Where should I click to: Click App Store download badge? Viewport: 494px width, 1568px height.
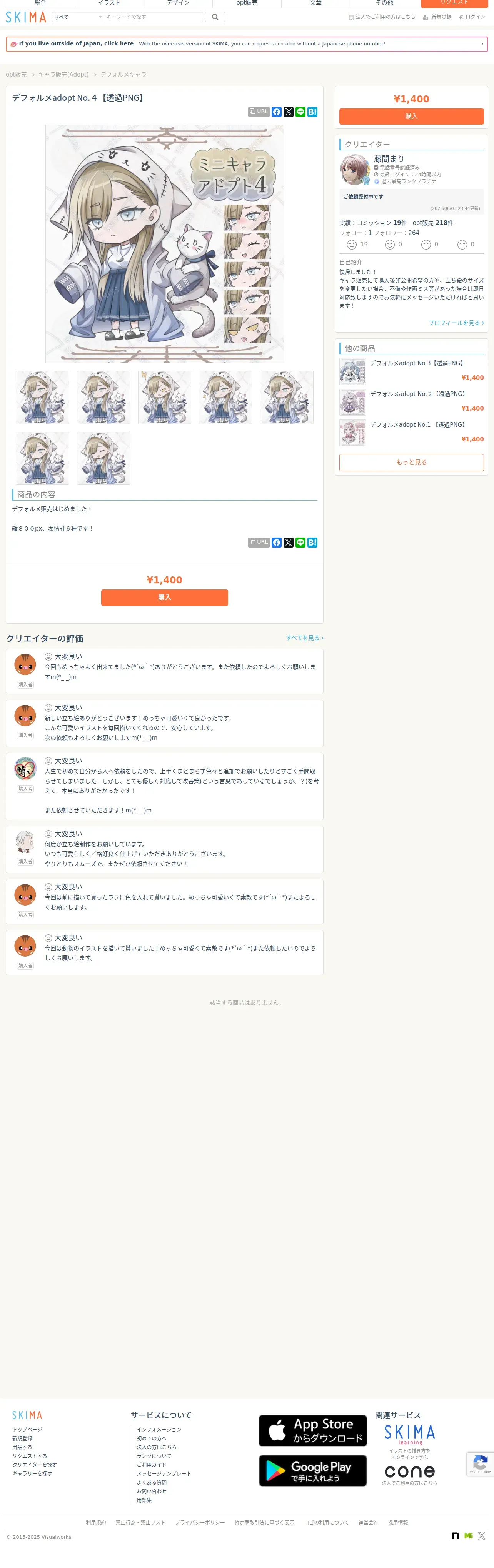[312, 1430]
